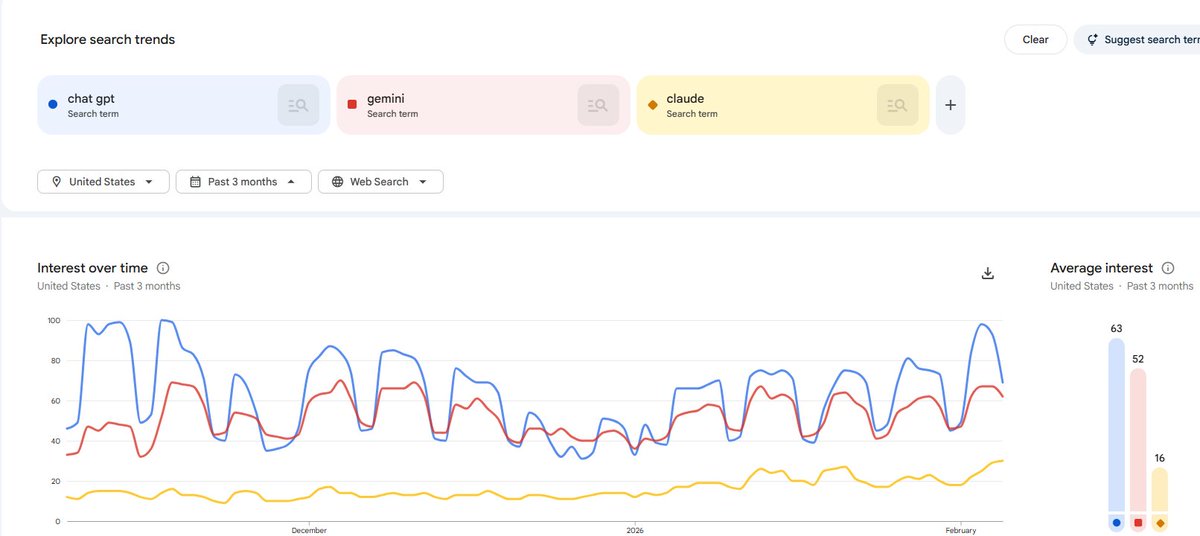Click the calendar icon in date filter
The height and width of the screenshot is (536, 1200).
(x=194, y=182)
